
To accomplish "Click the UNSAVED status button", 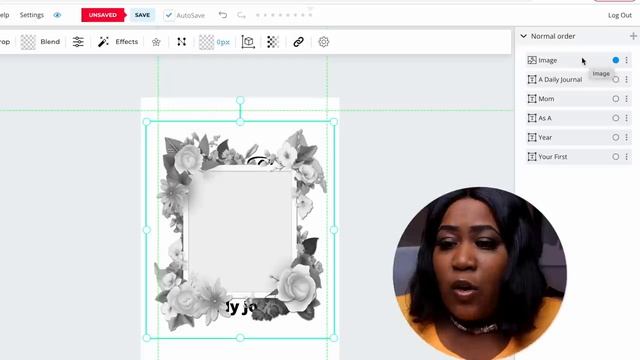I will click(x=102, y=15).
